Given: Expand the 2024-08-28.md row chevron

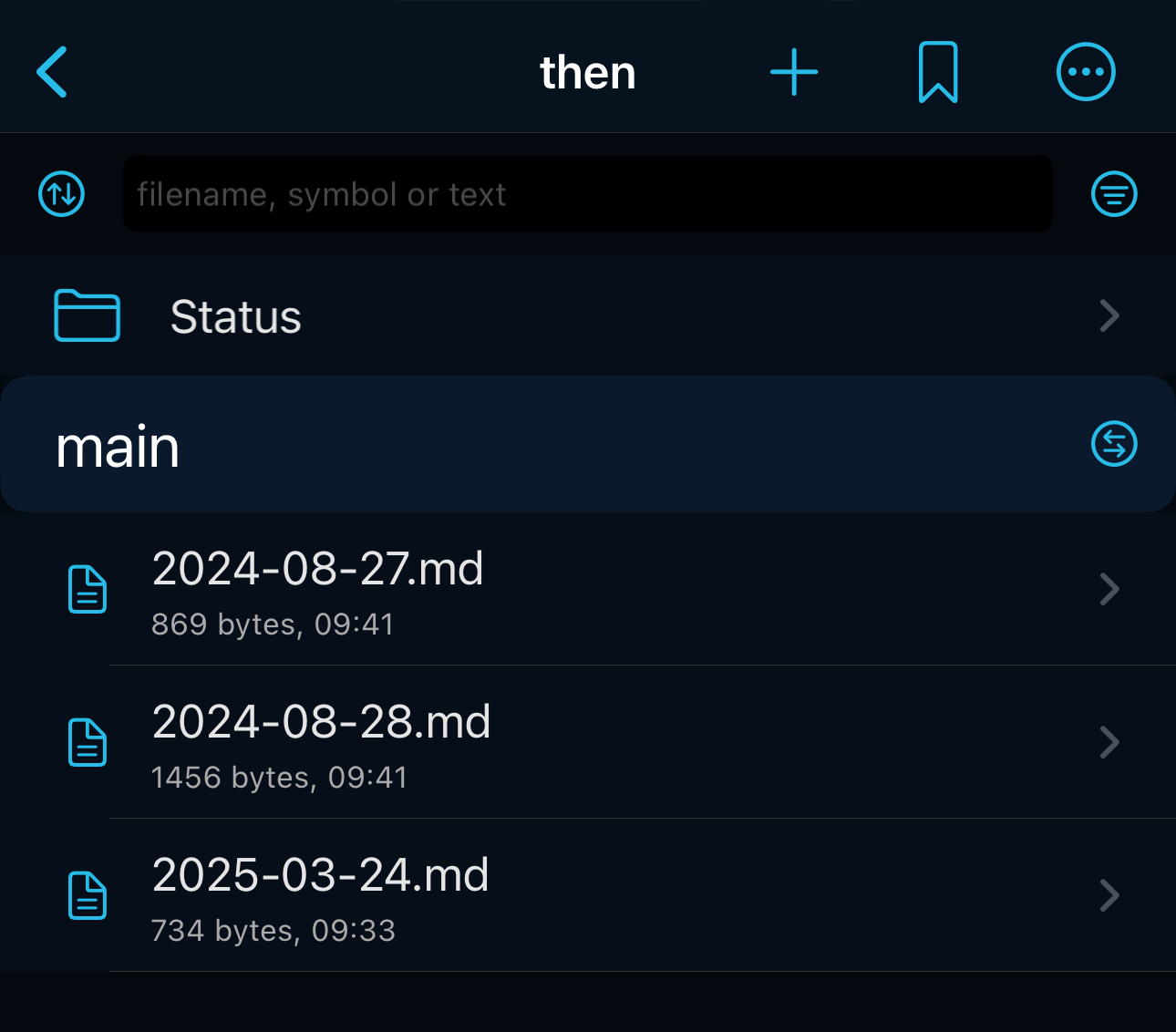Looking at the screenshot, I should coord(1109,742).
